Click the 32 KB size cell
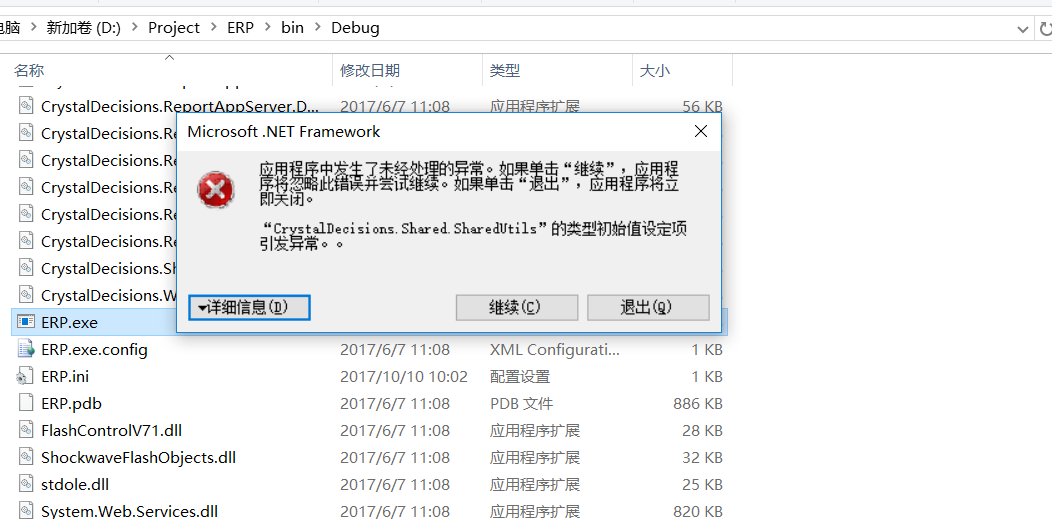Image resolution: width=1052 pixels, height=519 pixels. (x=702, y=457)
